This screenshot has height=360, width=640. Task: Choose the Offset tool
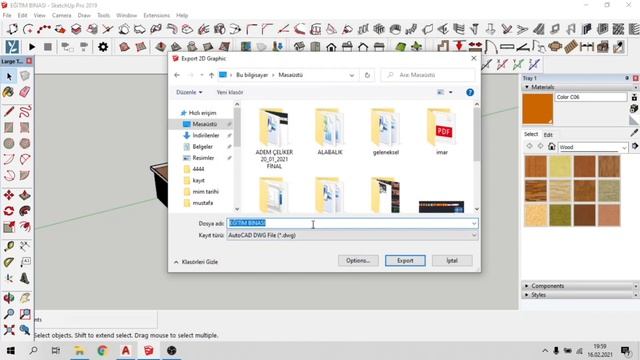(24, 227)
